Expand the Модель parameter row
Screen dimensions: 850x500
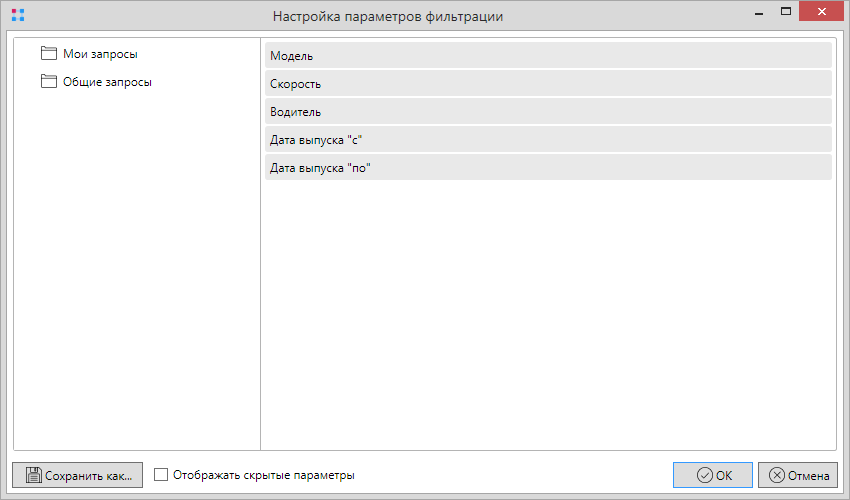point(548,56)
